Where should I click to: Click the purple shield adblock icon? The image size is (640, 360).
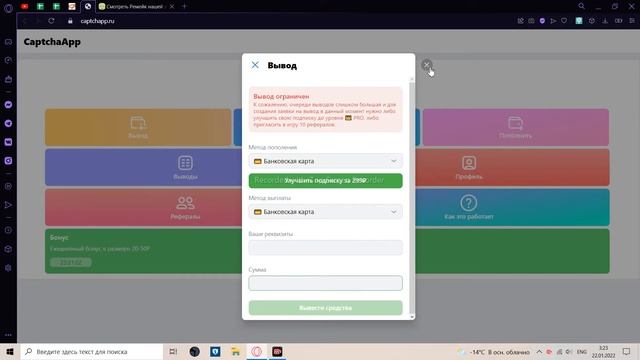(x=542, y=21)
